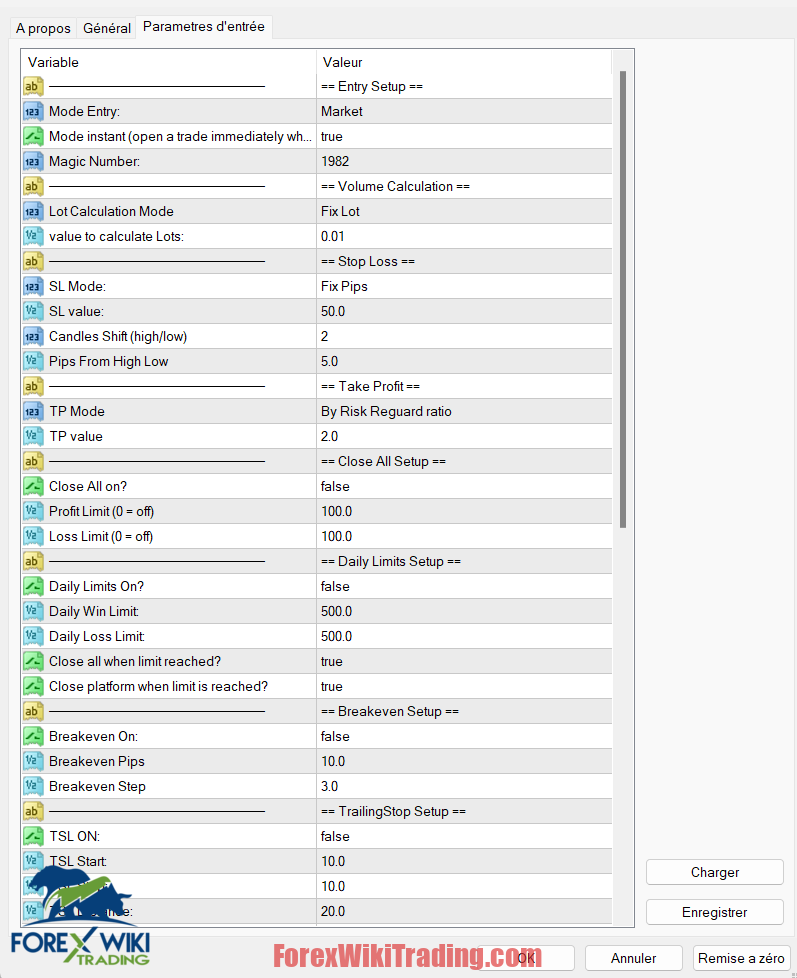Viewport: 797px width, 978px height.
Task: Select the '== Breakeven Setup ==' value
Action: (465, 712)
